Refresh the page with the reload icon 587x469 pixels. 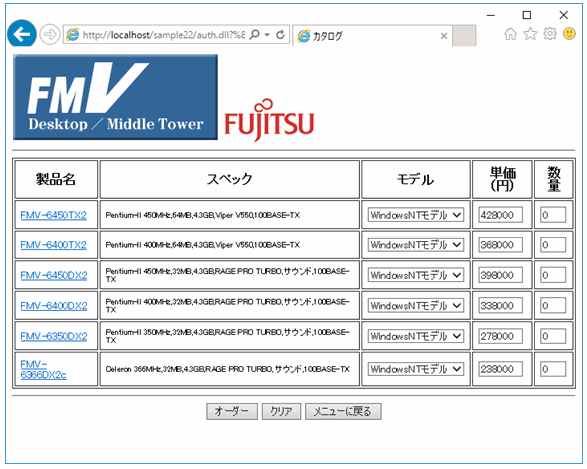click(x=280, y=35)
